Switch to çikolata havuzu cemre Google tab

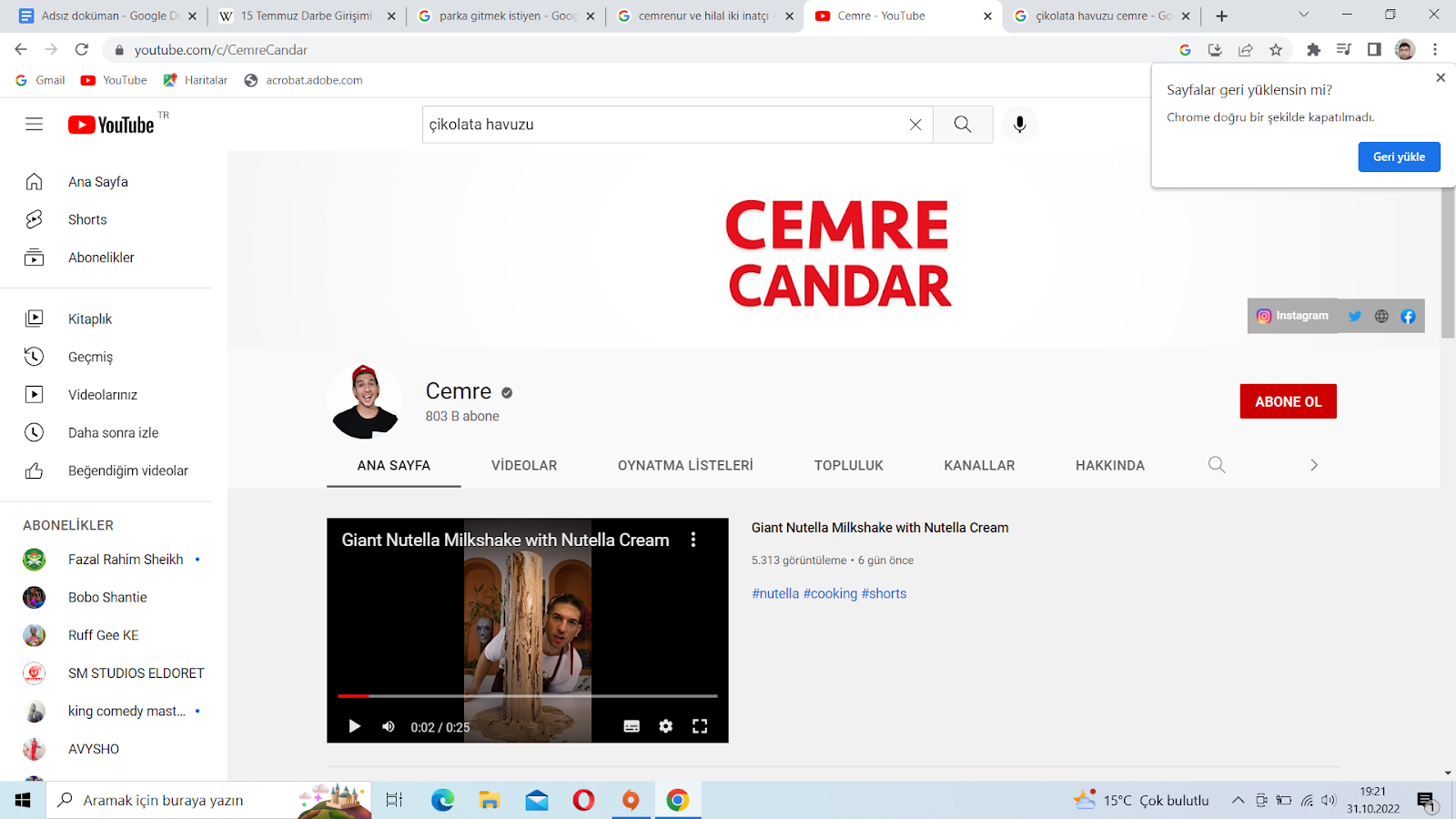[x=1103, y=16]
